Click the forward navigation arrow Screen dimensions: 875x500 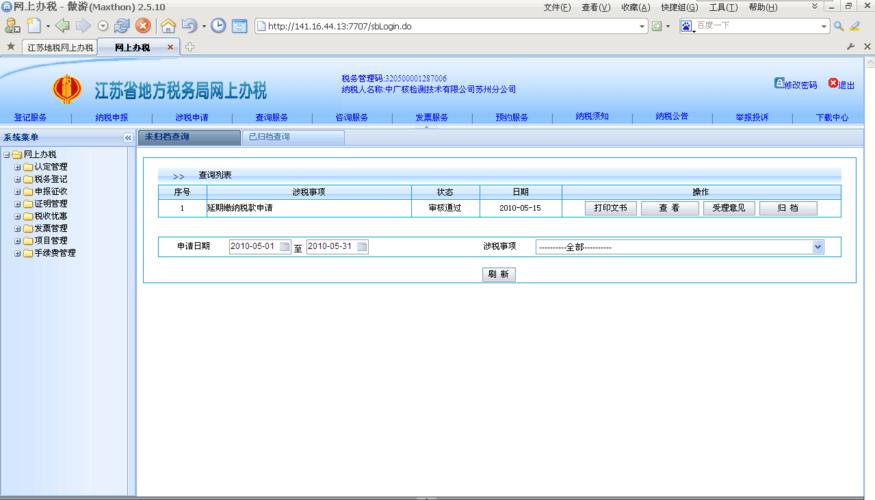point(83,26)
